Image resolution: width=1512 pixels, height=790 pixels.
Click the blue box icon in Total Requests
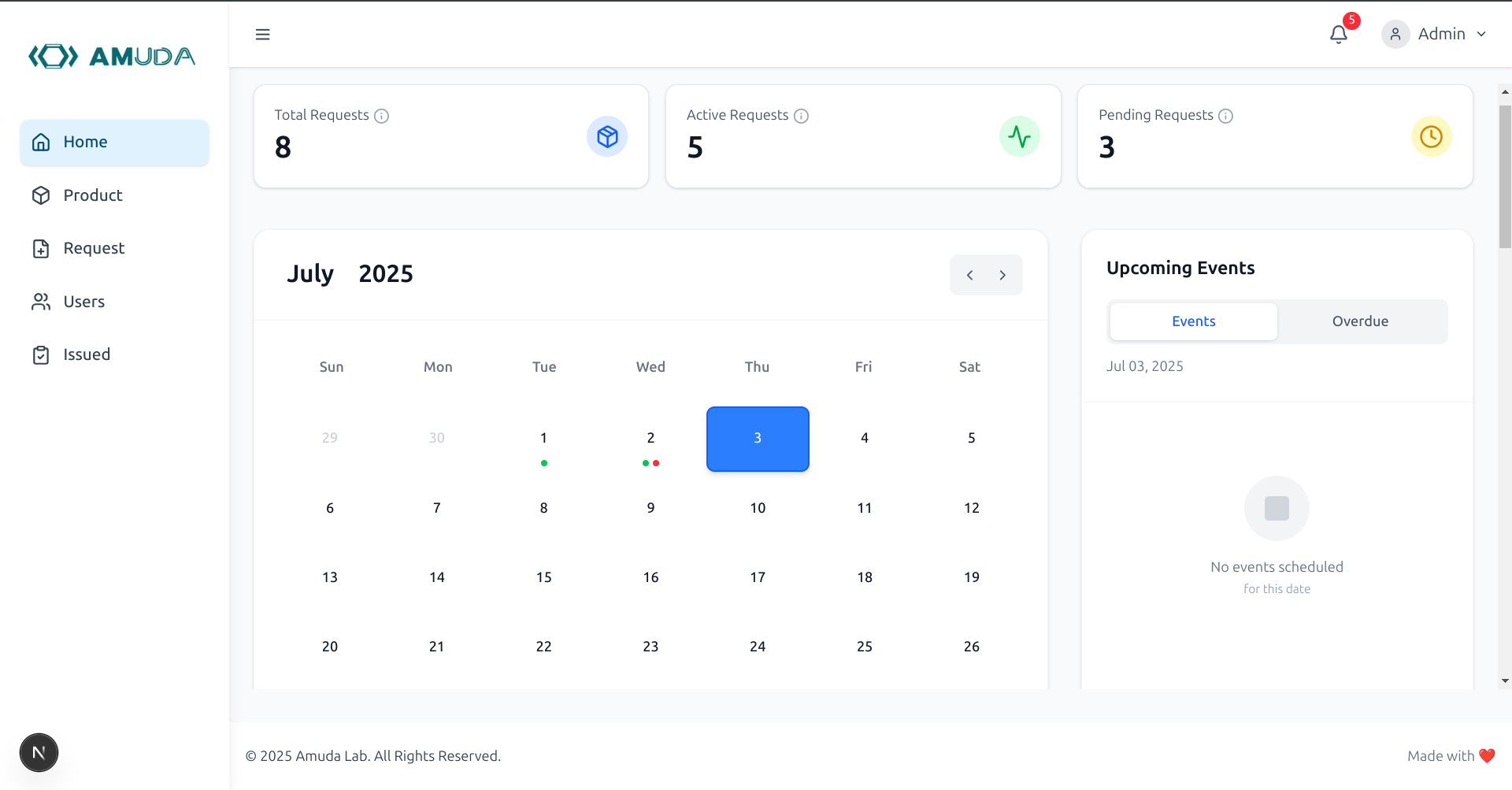click(607, 137)
